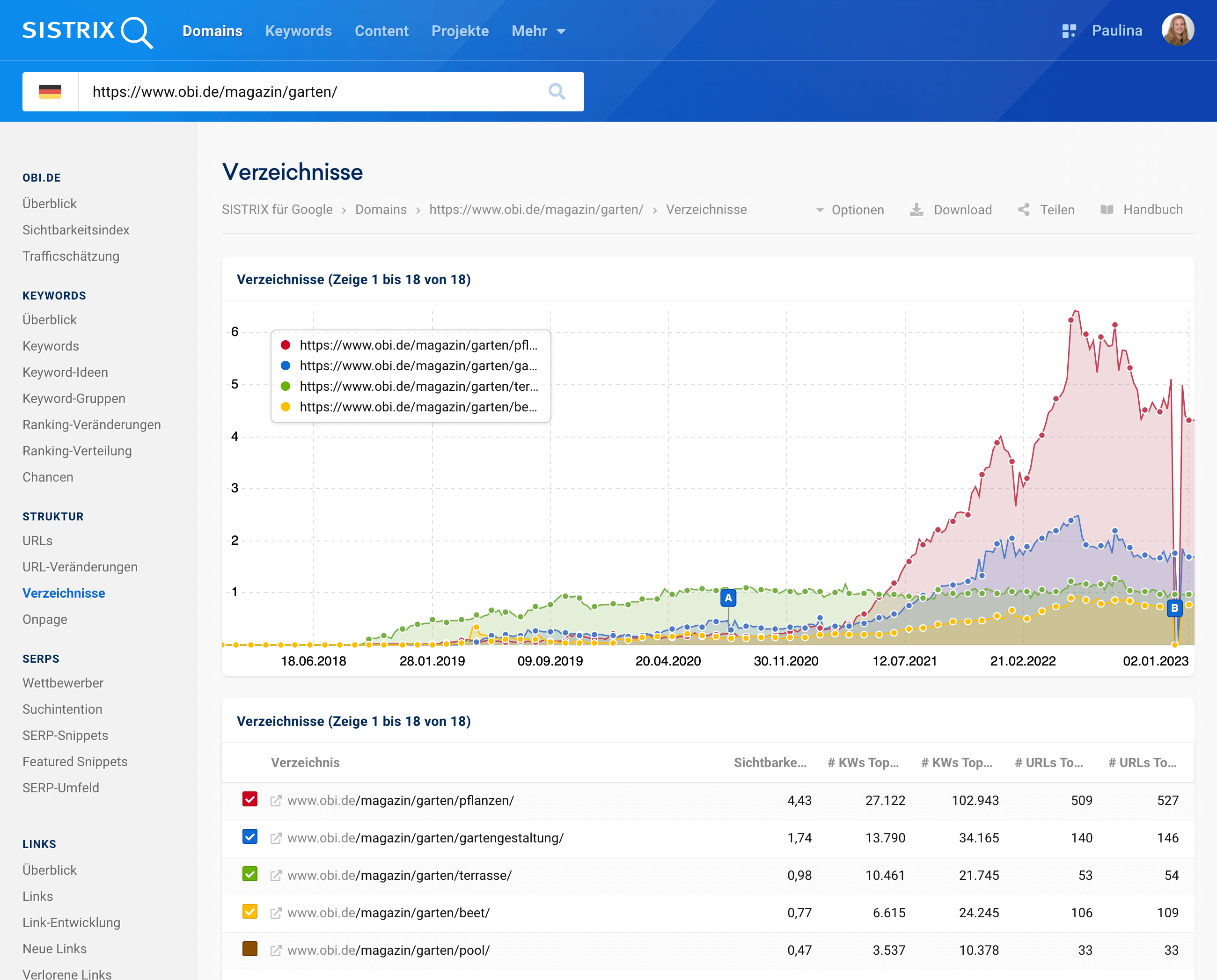Open Paulina's profile avatar menu
This screenshot has height=980, width=1217.
[x=1178, y=30]
